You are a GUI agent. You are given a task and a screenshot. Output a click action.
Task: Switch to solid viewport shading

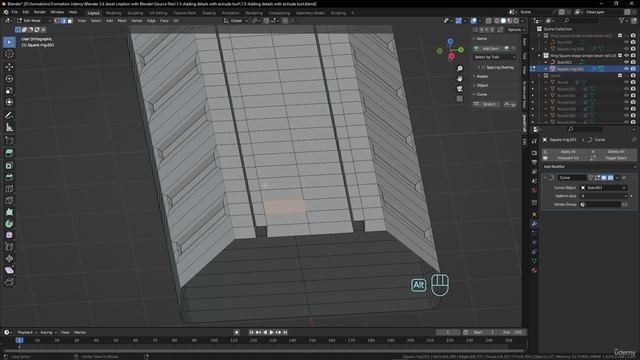point(503,20)
